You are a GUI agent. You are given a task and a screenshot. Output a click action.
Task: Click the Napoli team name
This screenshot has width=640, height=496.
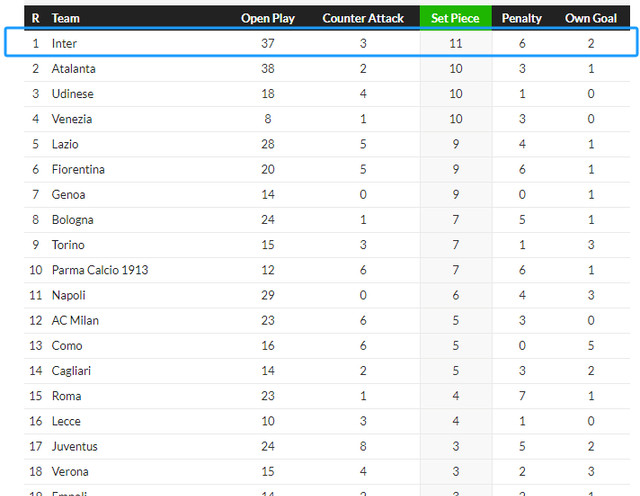(69, 295)
